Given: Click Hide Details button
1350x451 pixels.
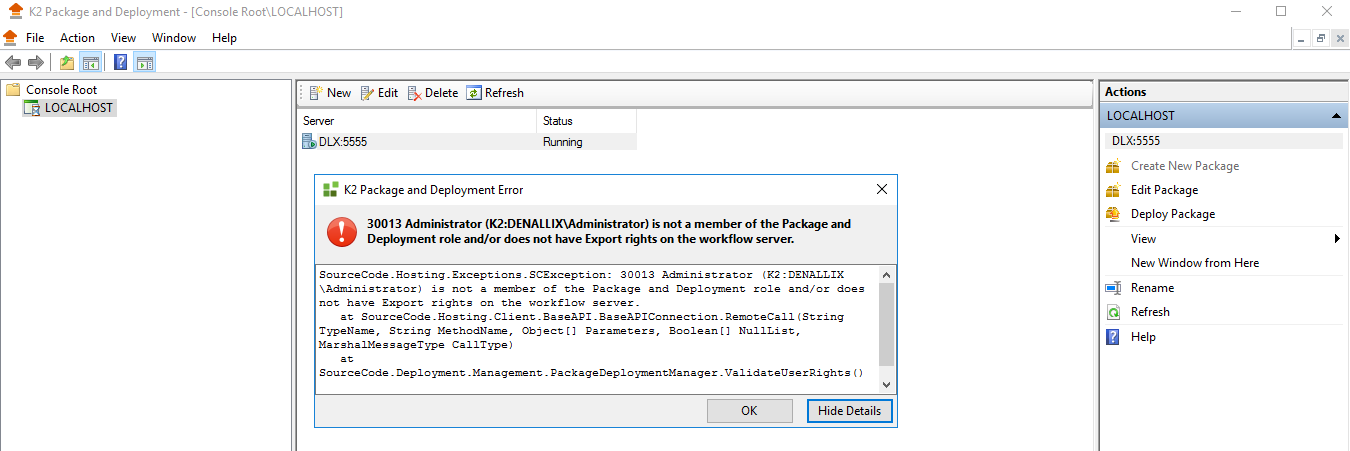Looking at the screenshot, I should tap(849, 411).
